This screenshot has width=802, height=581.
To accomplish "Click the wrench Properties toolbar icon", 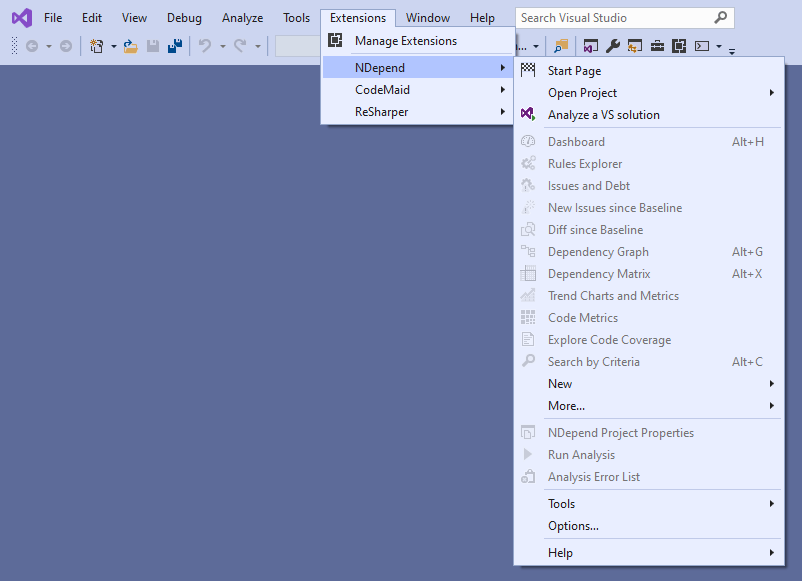I will pos(613,47).
